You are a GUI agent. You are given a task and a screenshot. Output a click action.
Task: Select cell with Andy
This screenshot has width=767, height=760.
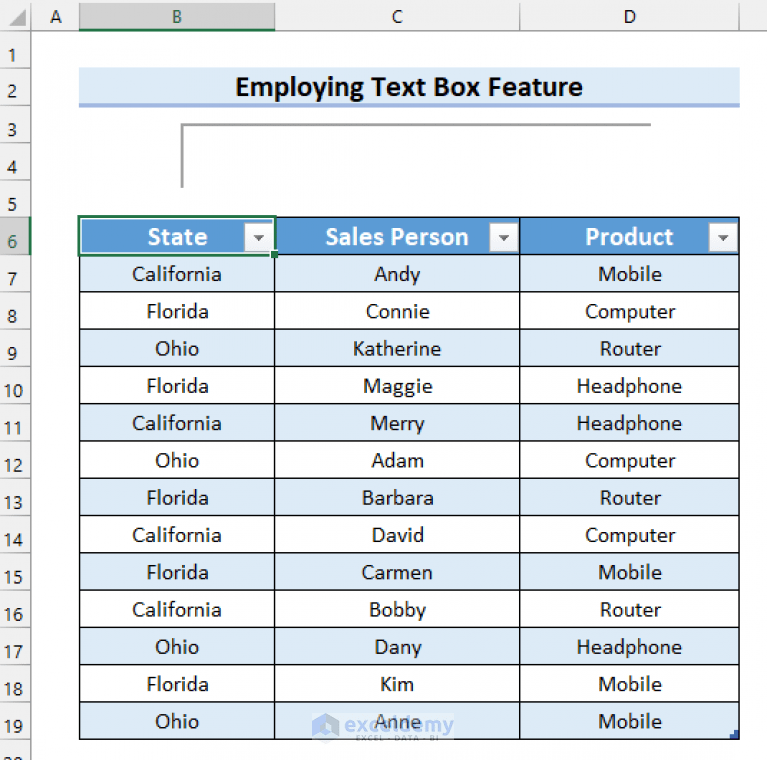point(397,274)
